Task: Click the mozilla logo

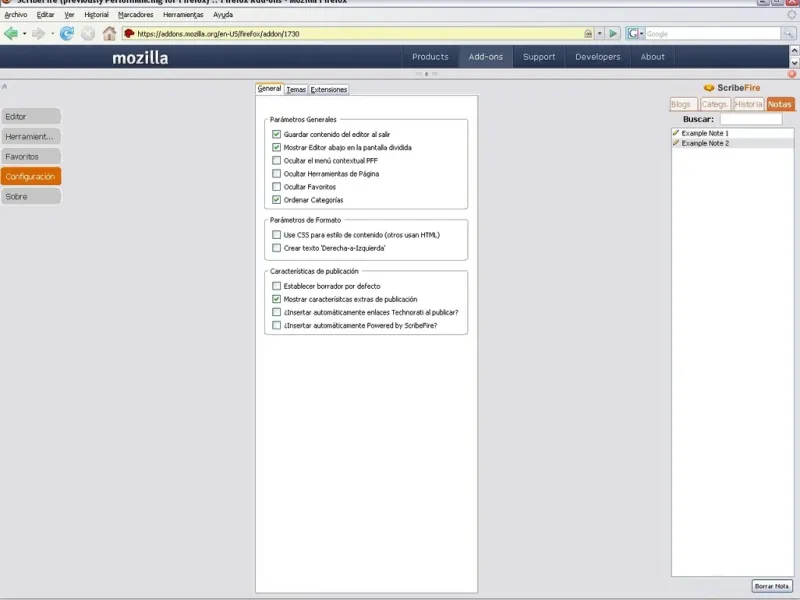Action: coord(140,58)
